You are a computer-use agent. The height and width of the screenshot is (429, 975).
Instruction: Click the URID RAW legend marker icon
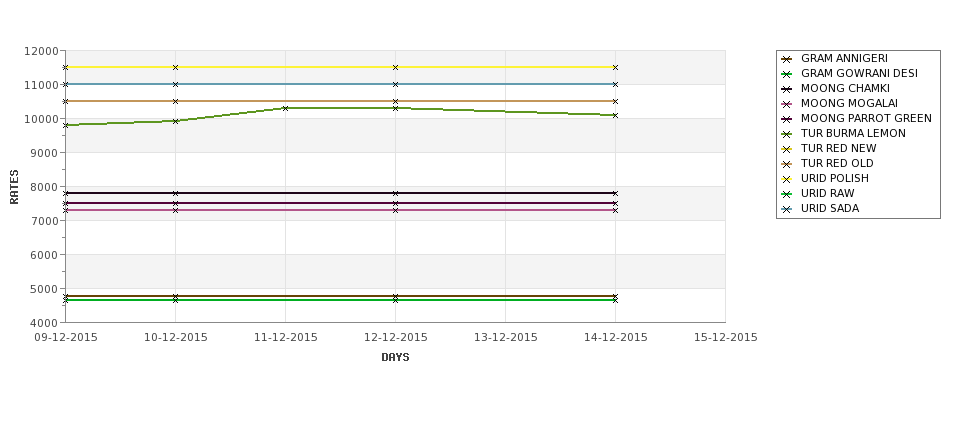tap(787, 194)
